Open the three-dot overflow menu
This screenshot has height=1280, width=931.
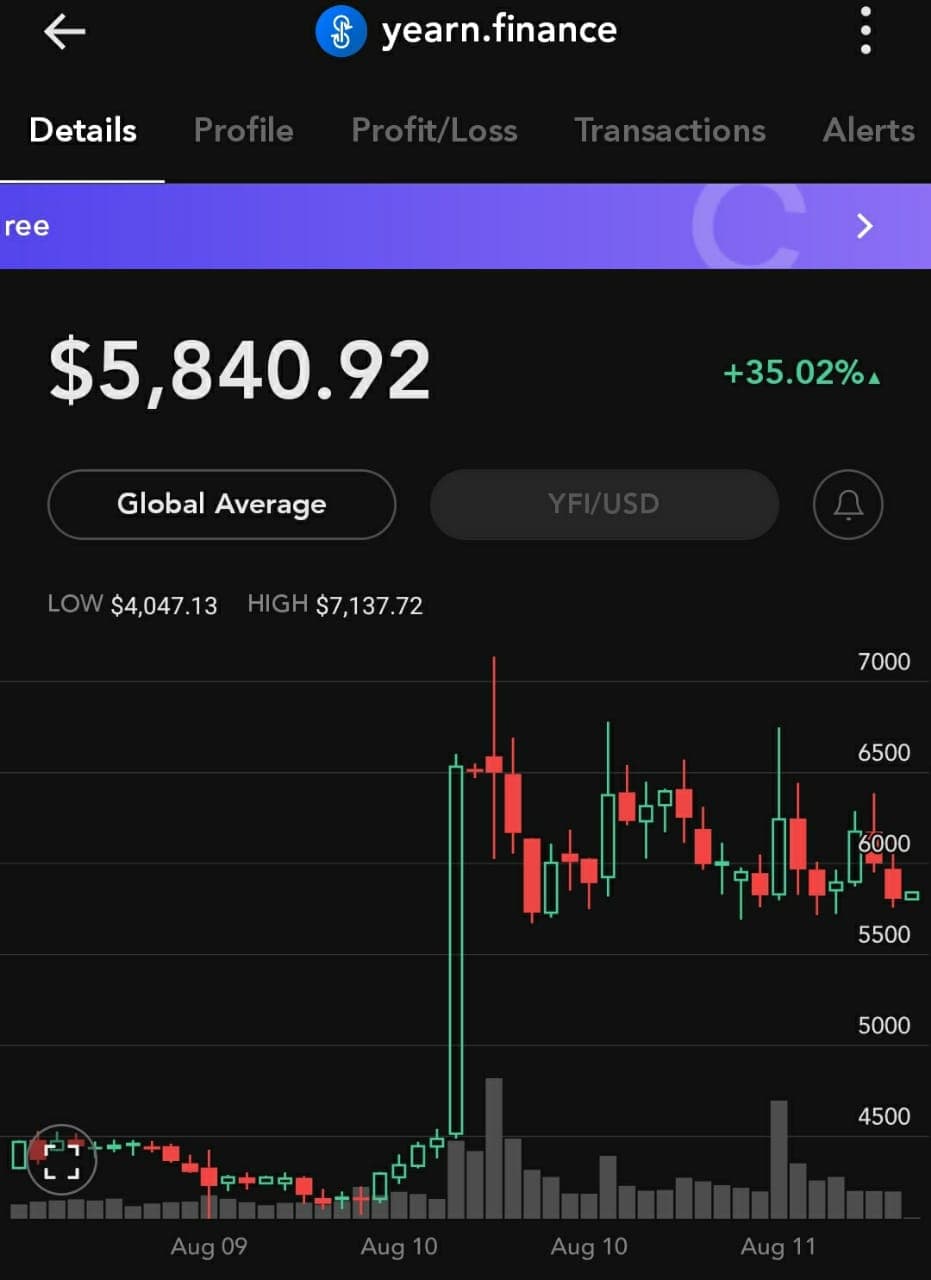866,33
